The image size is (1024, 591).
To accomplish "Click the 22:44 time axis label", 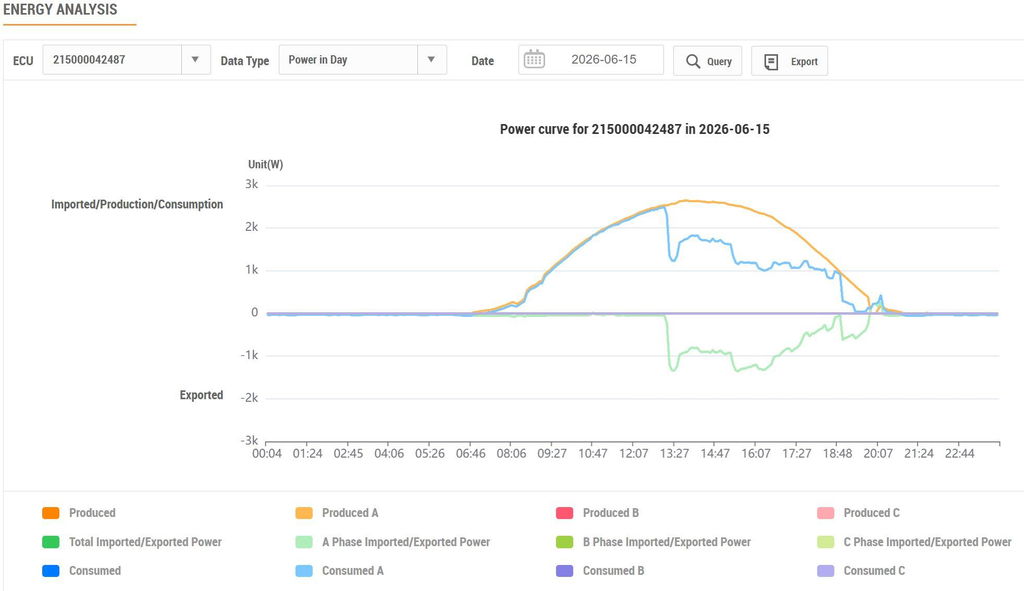I will pyautogui.click(x=959, y=453).
